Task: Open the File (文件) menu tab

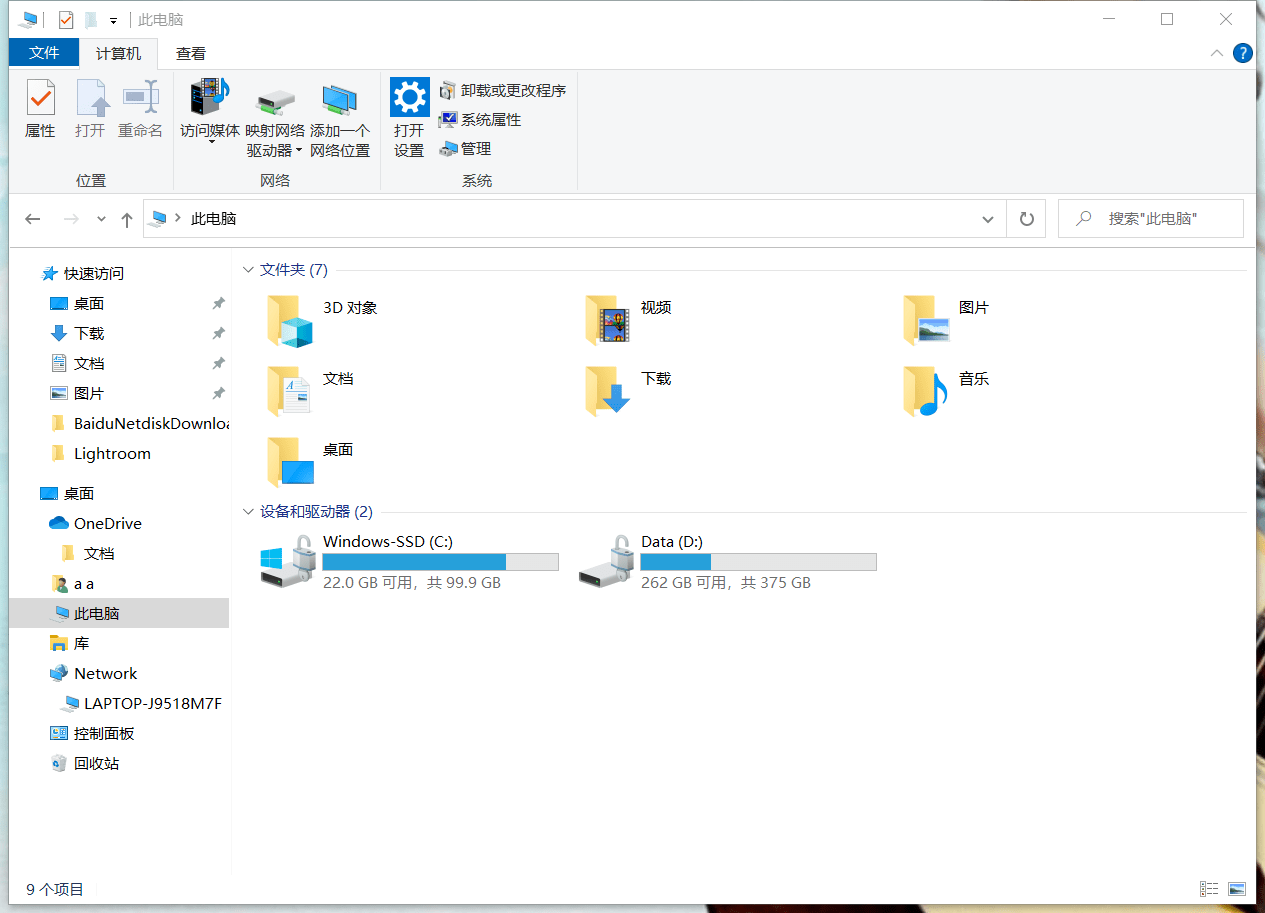Action: pyautogui.click(x=44, y=53)
